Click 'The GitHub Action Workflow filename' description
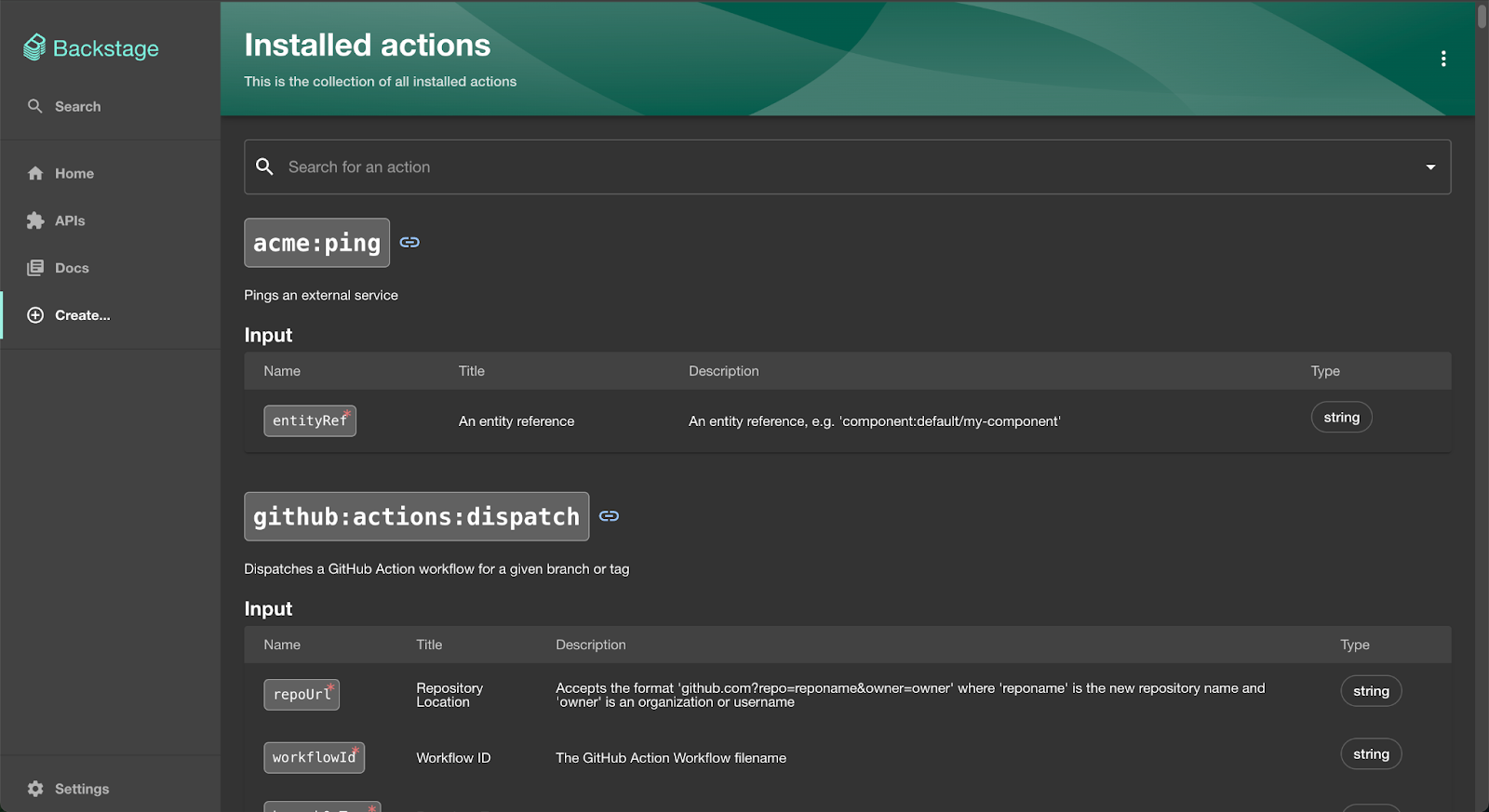 [671, 758]
